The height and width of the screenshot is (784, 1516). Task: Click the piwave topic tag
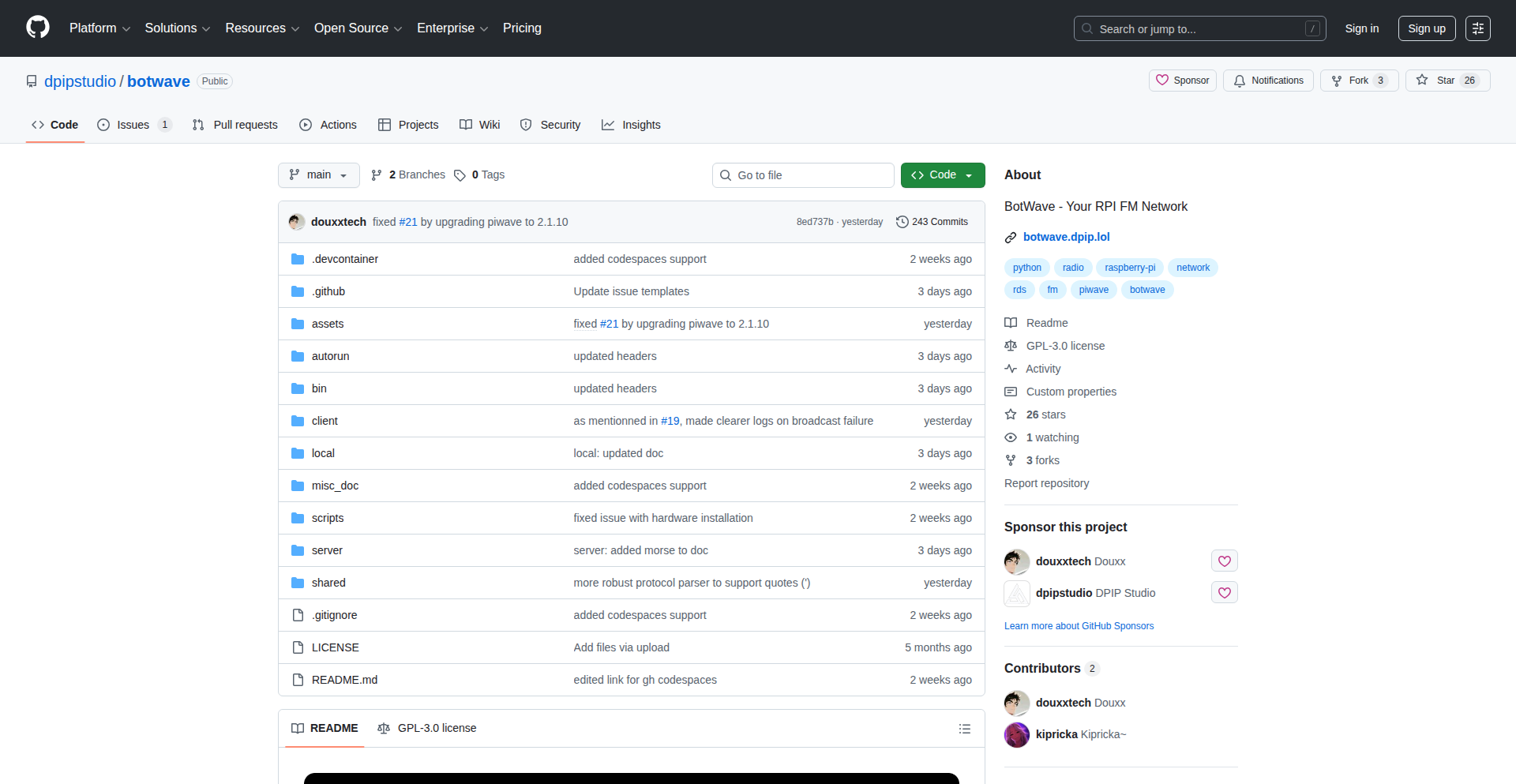pyautogui.click(x=1094, y=290)
